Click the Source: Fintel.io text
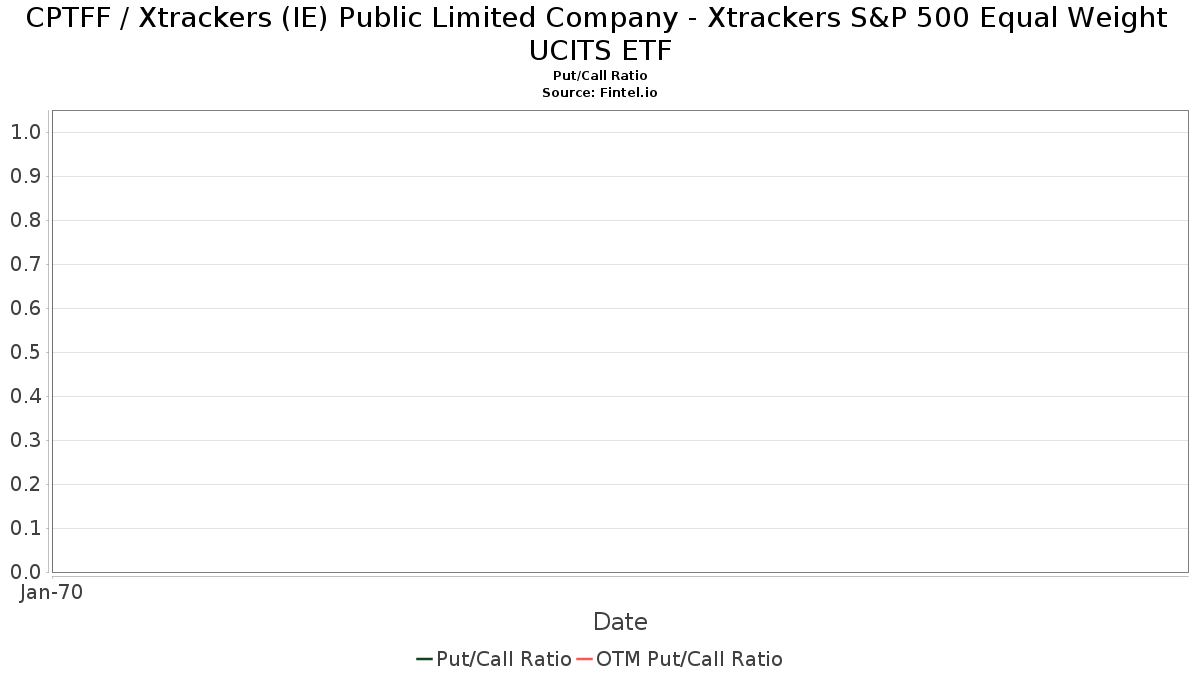 tap(600, 92)
